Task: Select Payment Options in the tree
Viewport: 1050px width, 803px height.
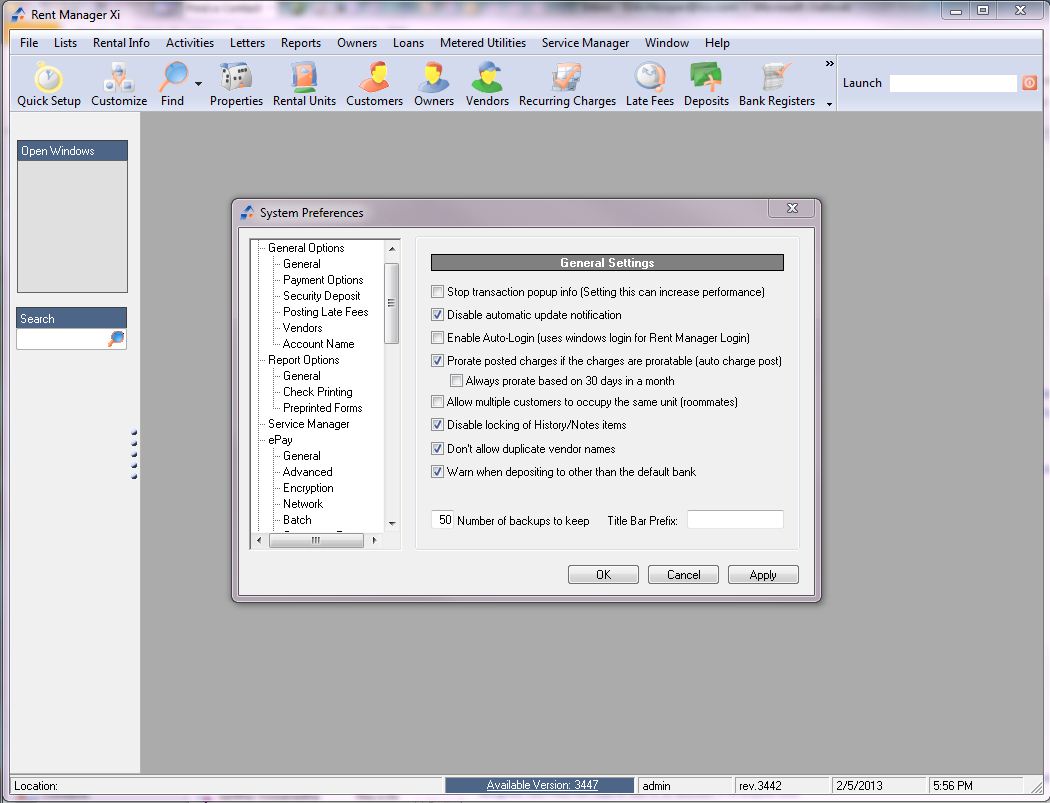Action: pos(323,280)
